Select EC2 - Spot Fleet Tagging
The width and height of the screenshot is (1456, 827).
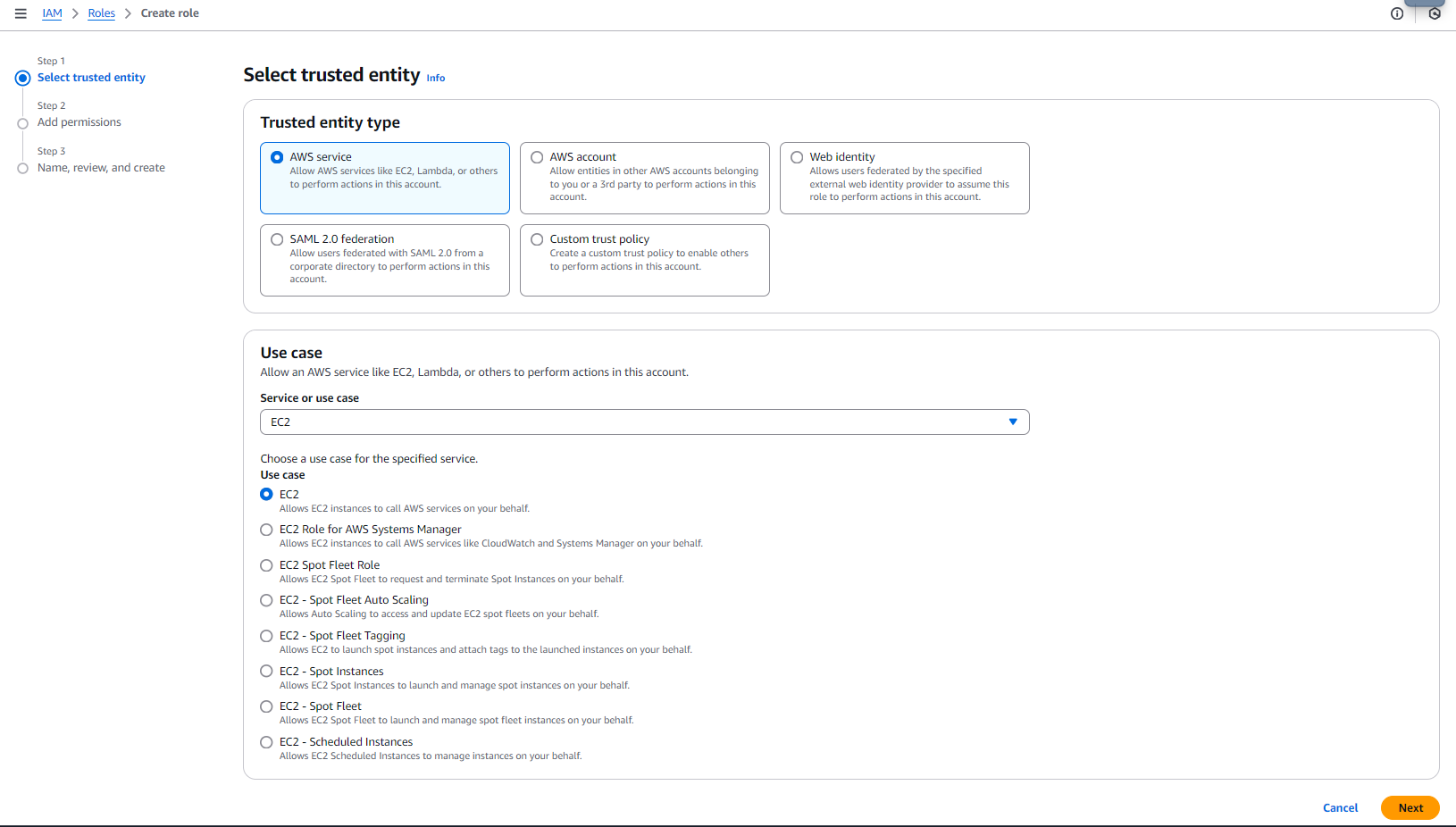point(266,636)
